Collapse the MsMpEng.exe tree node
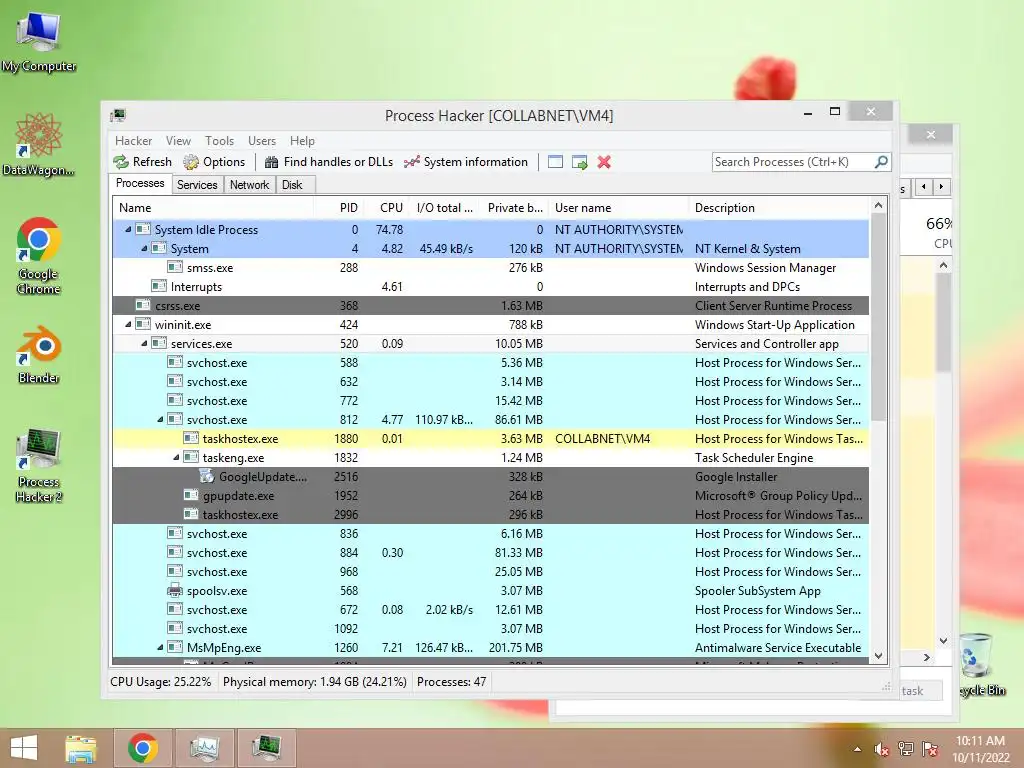The height and width of the screenshot is (768, 1024). click(160, 647)
